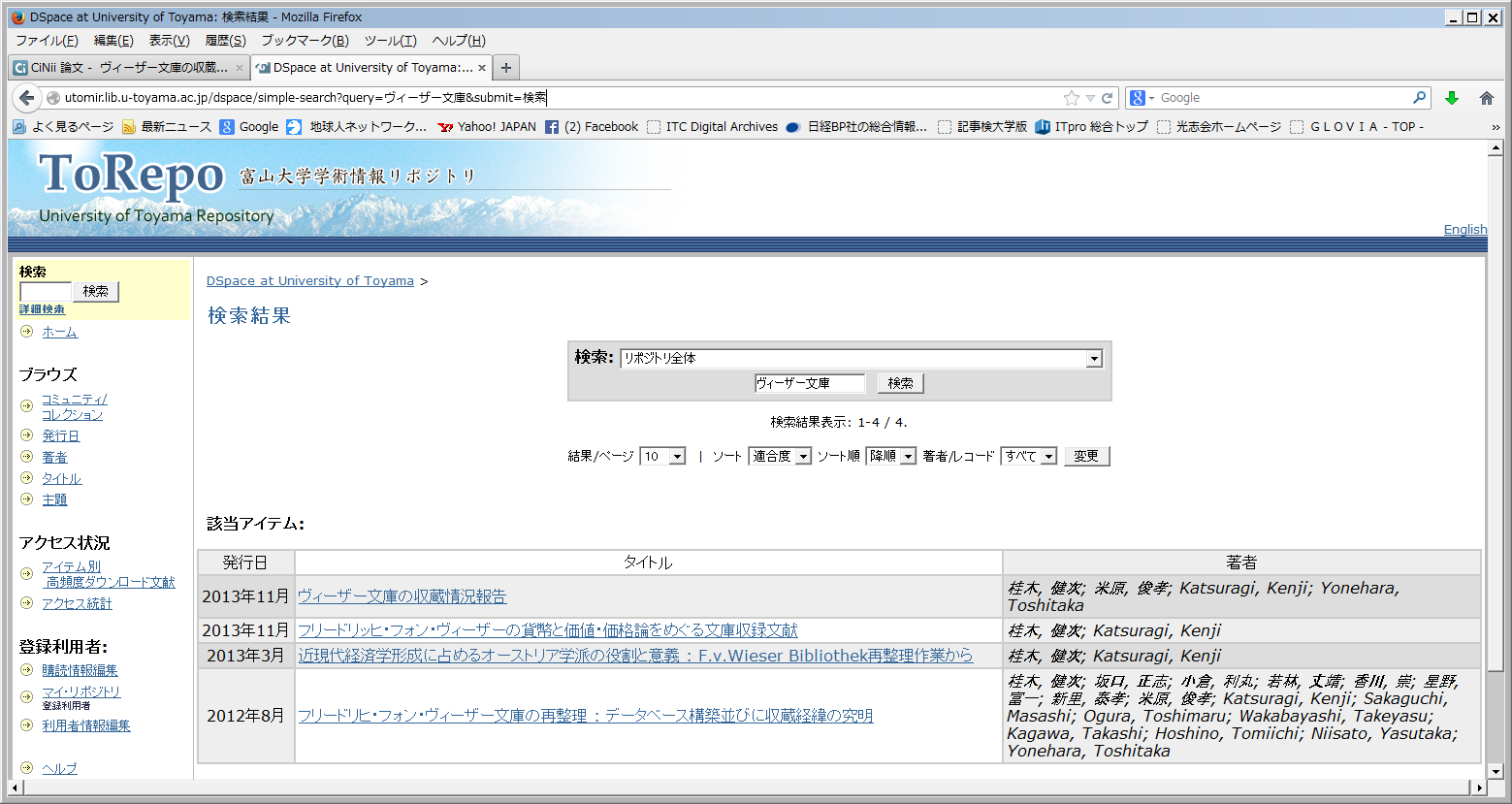Open the ブックマーク(B) menu

[x=305, y=41]
